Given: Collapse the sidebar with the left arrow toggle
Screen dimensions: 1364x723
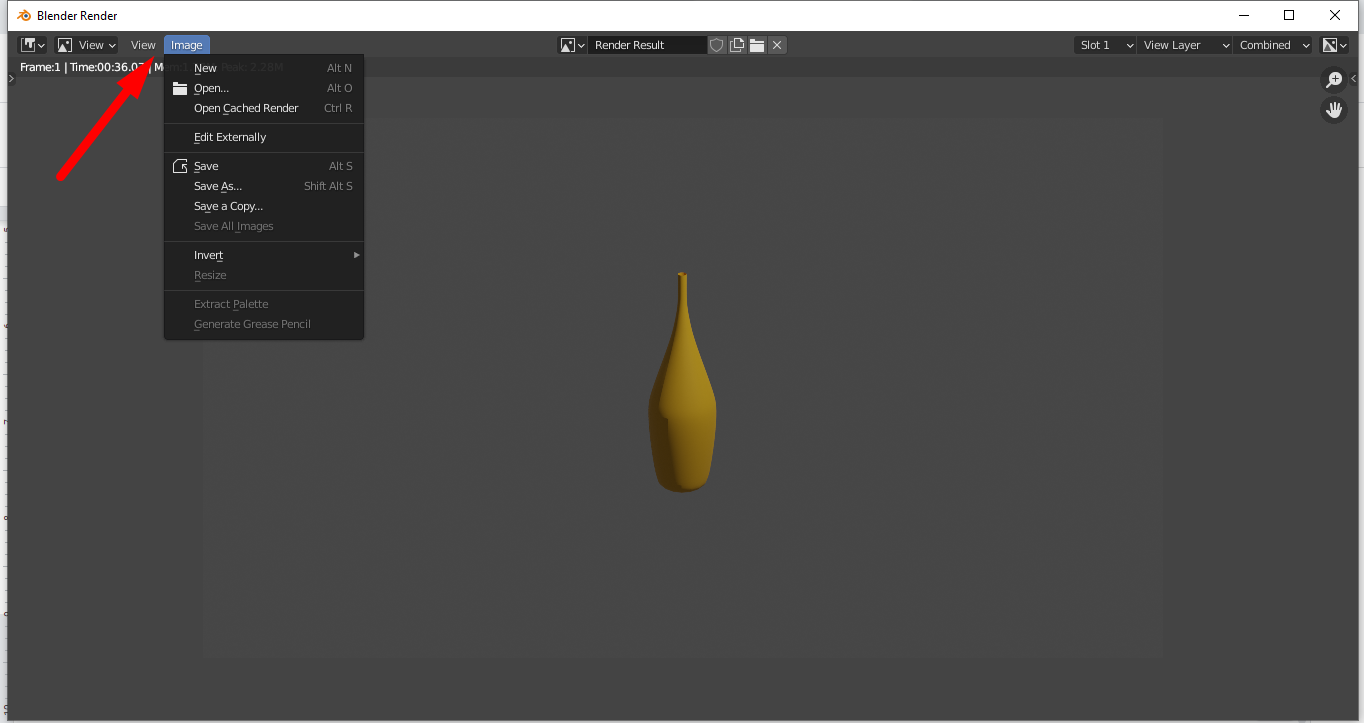Looking at the screenshot, I should pos(1355,79).
